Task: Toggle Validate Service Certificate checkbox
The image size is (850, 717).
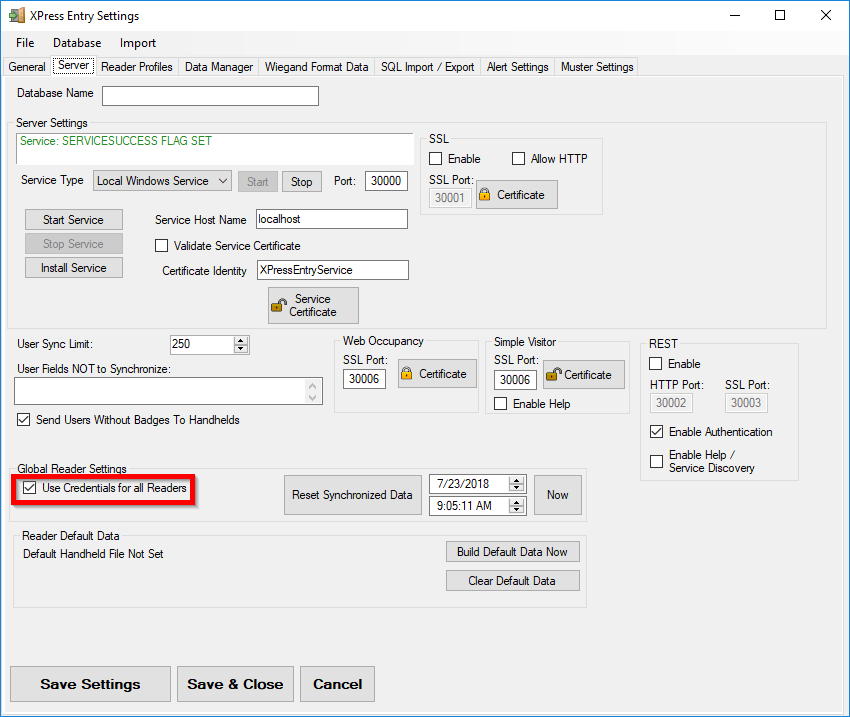Action: (162, 246)
